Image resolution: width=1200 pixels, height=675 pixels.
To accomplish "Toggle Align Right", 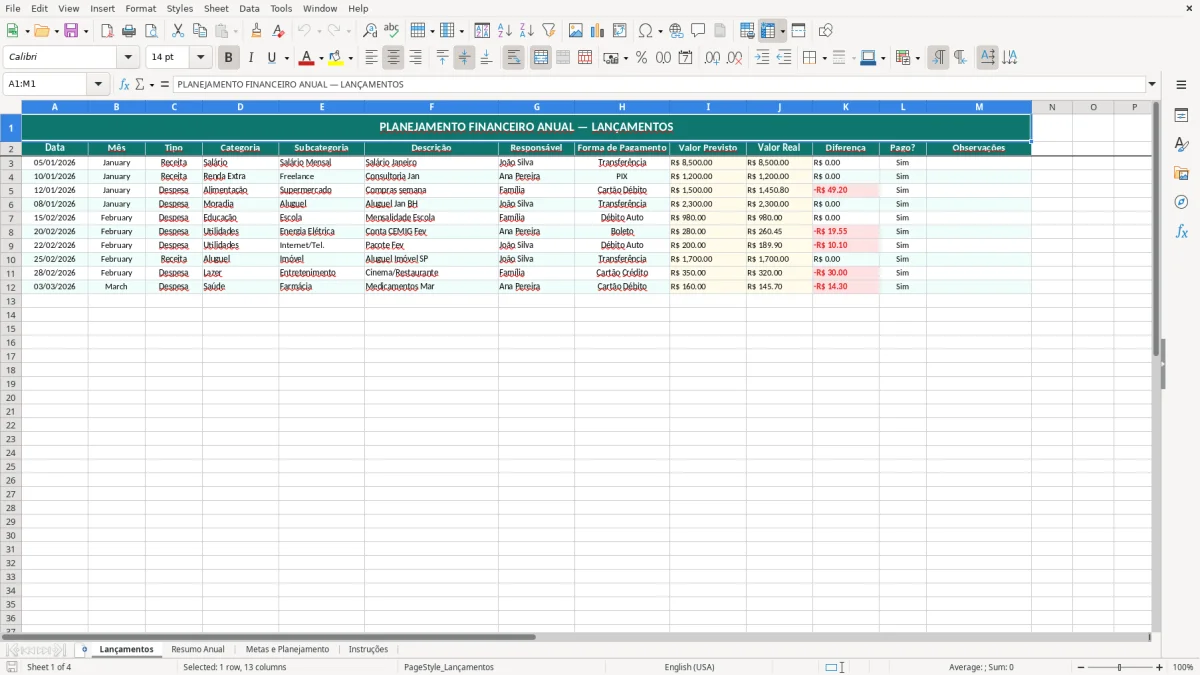I will tap(415, 58).
